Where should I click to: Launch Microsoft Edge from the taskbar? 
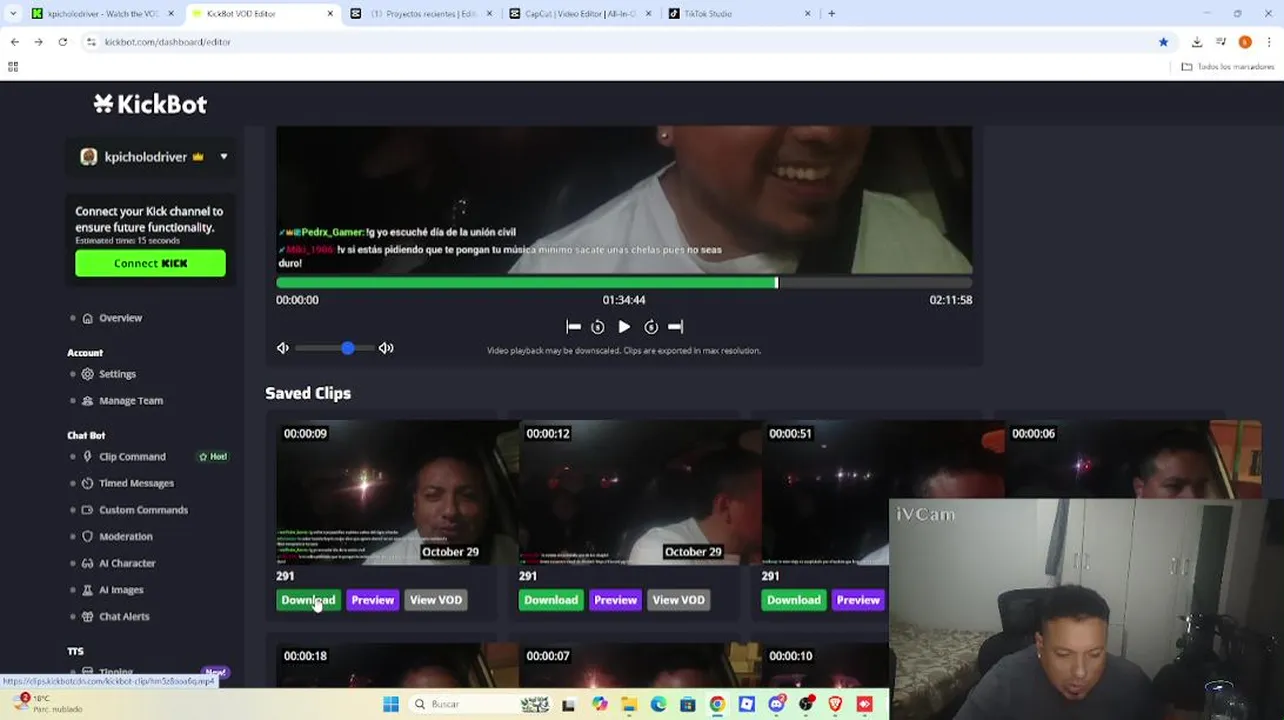pos(658,704)
